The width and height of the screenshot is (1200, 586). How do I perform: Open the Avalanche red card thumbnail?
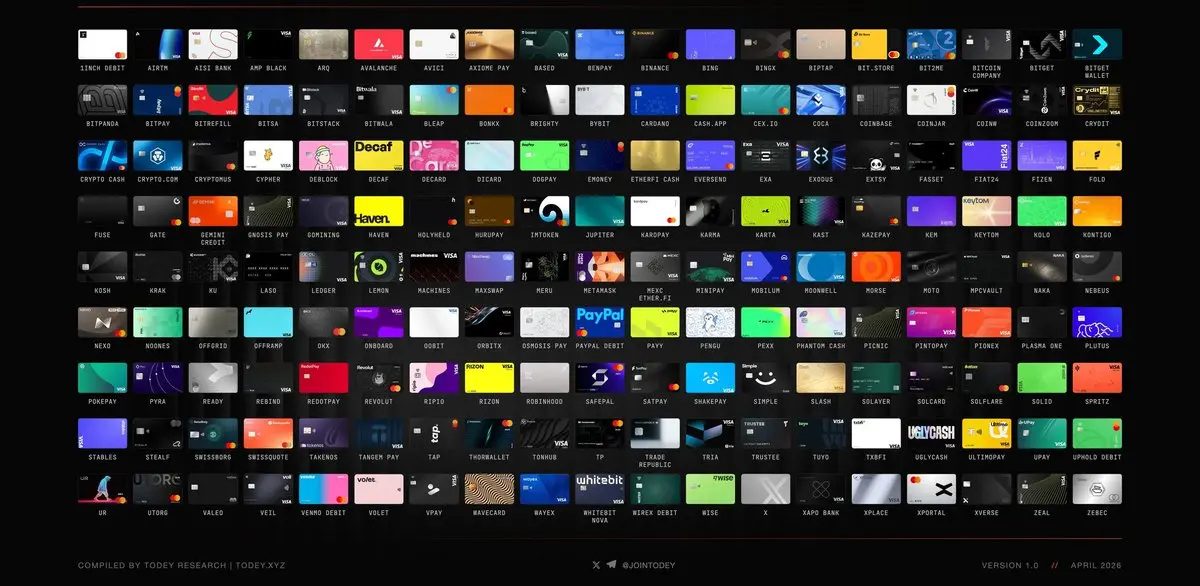coord(379,44)
